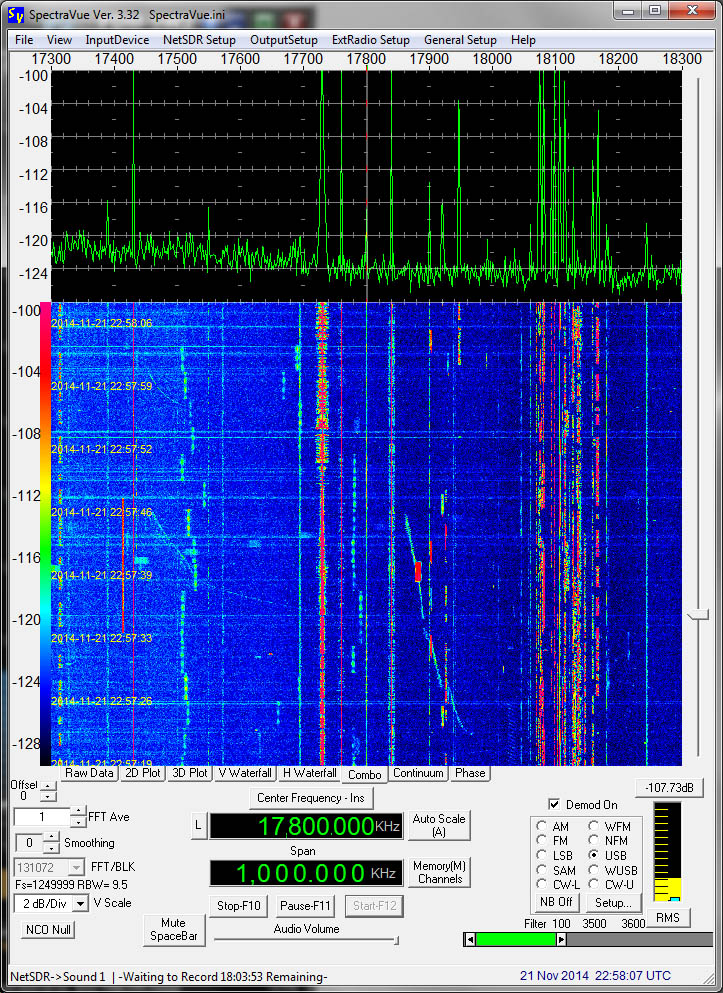This screenshot has height=993, width=723.
Task: Click the vertical scale slider thumb at right
Action: tap(698, 614)
